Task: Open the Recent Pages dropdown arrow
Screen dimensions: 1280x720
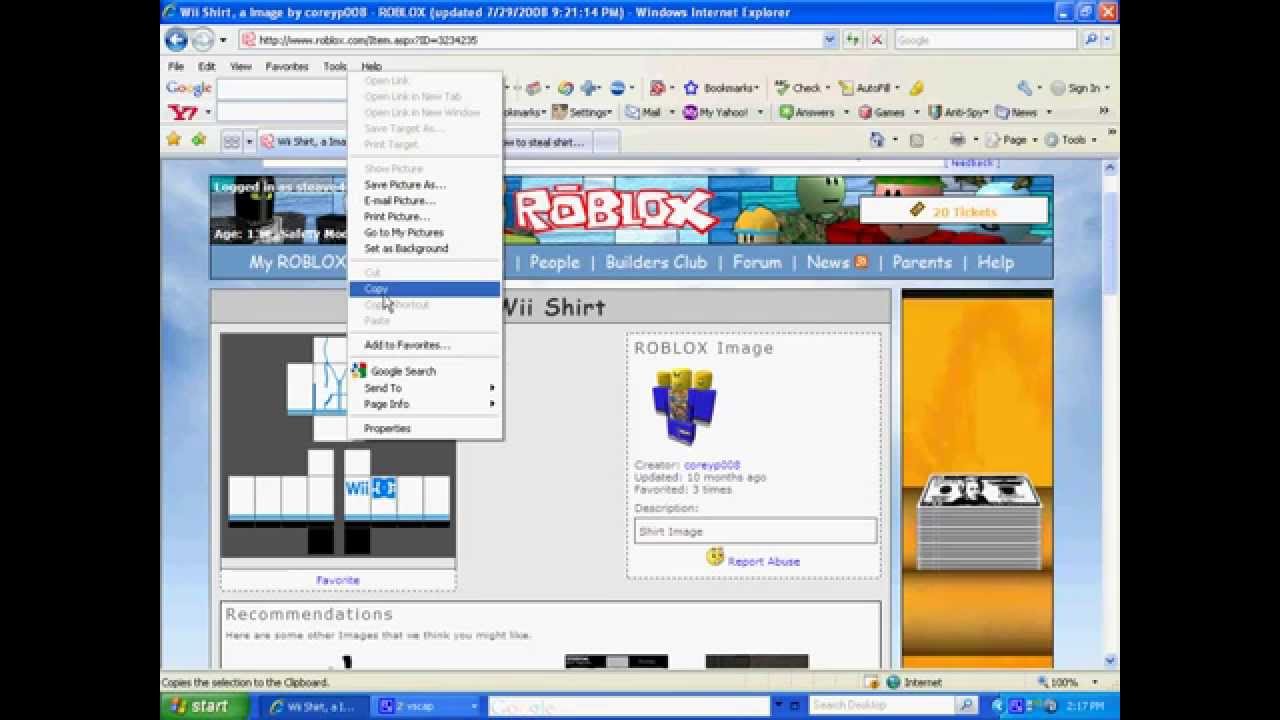Action: point(222,40)
